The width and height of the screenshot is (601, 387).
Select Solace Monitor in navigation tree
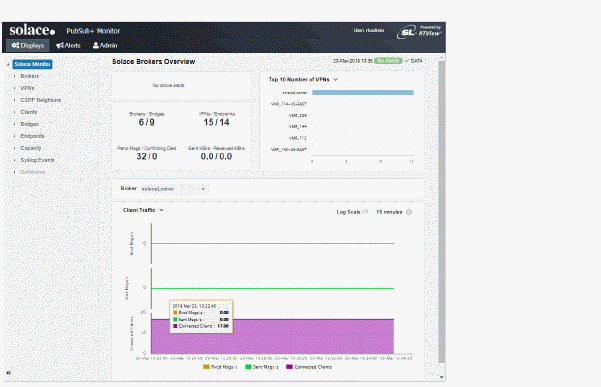(32, 64)
